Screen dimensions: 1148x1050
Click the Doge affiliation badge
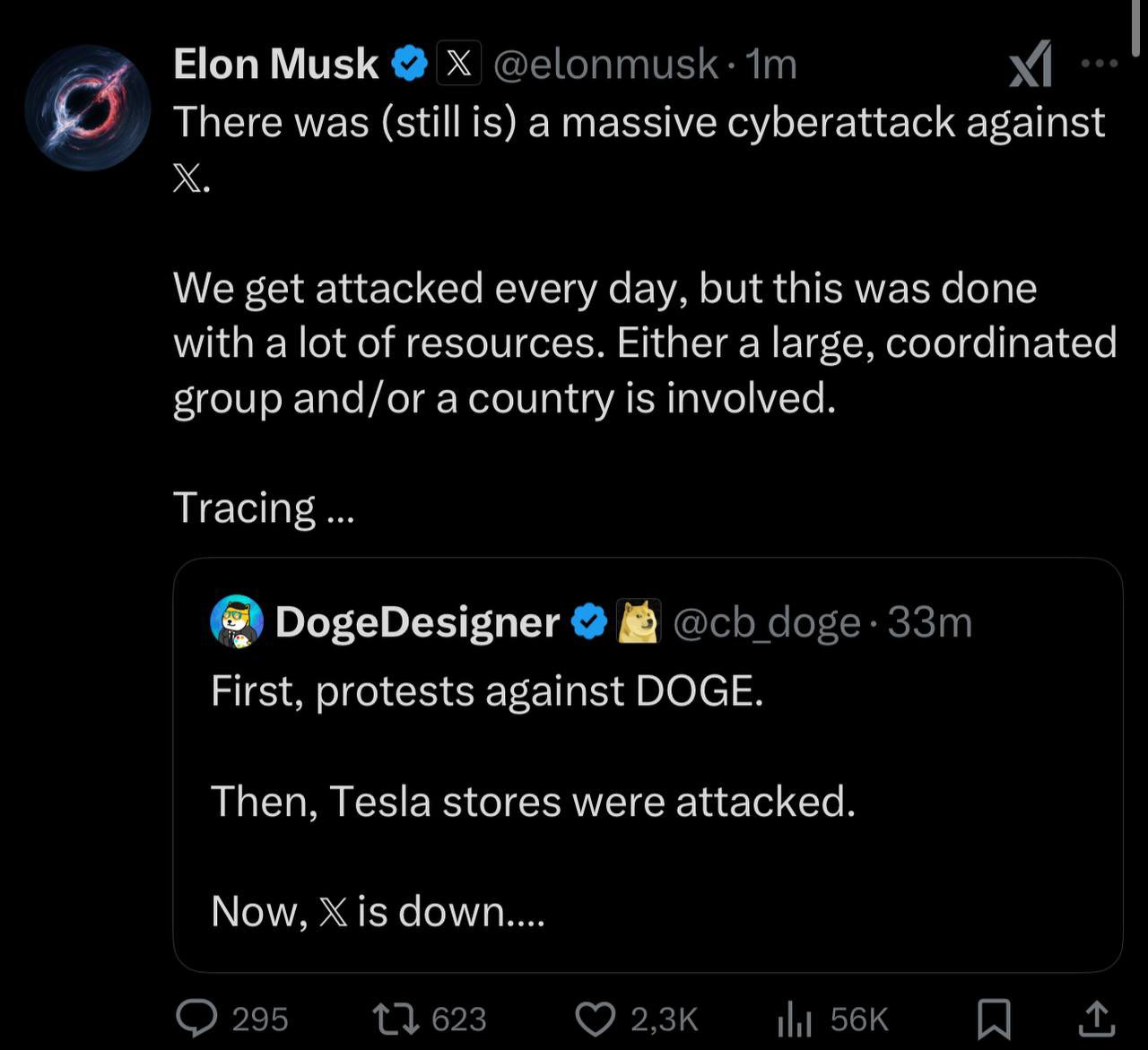639,621
